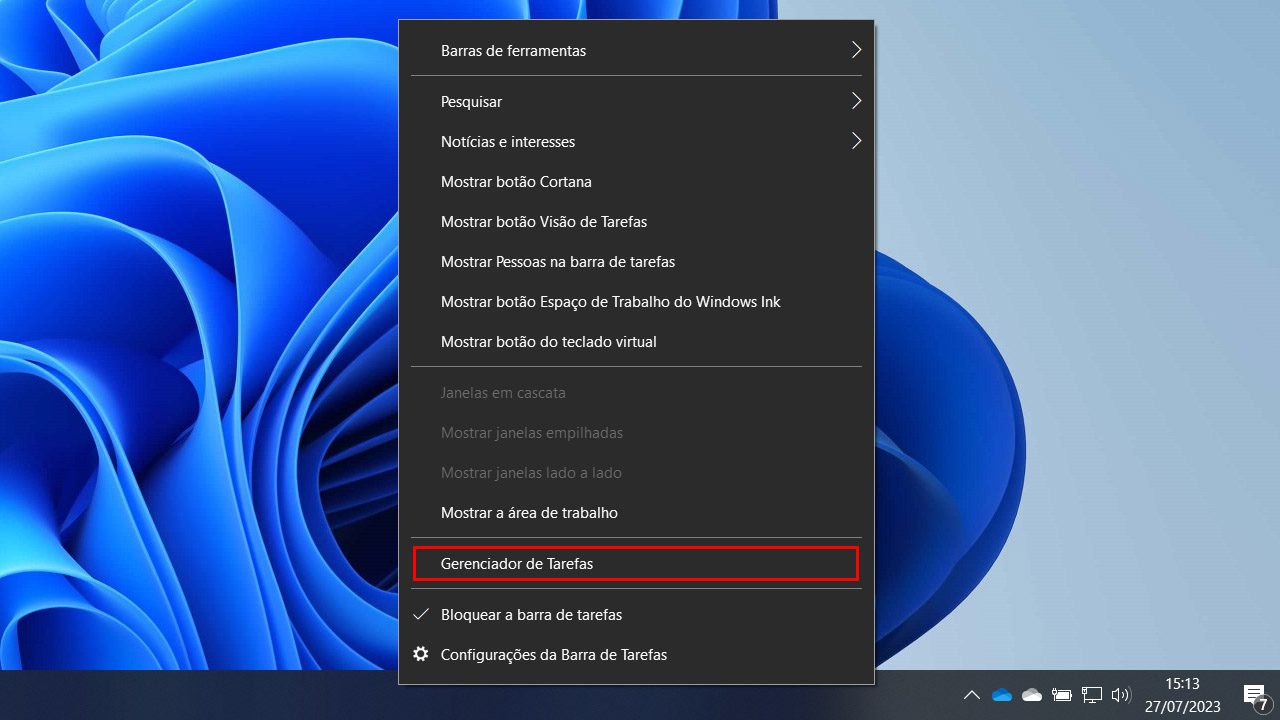
Task: Open Configurações da Barra de Tarefas
Action: click(636, 655)
